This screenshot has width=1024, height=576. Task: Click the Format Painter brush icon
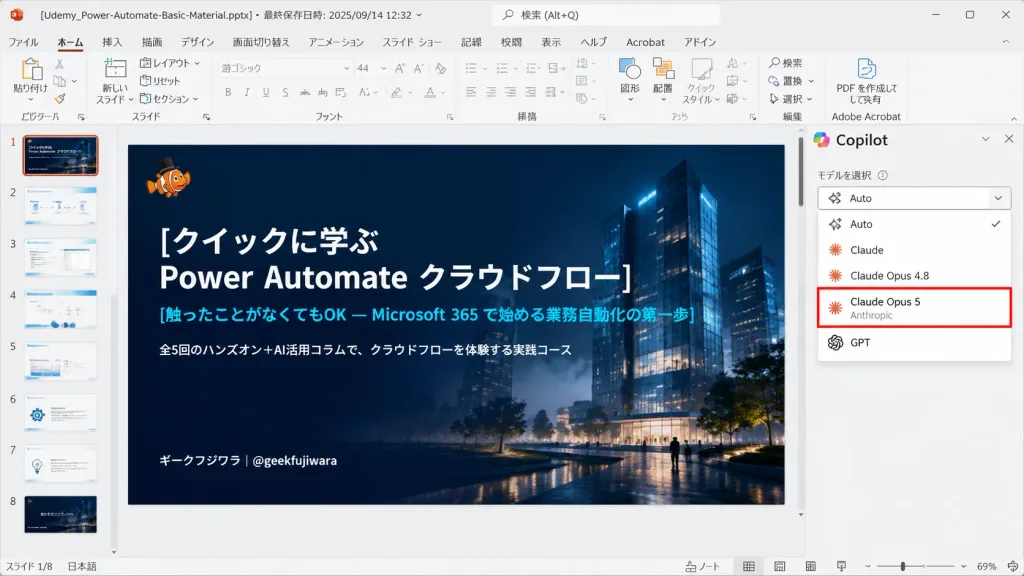coord(59,99)
